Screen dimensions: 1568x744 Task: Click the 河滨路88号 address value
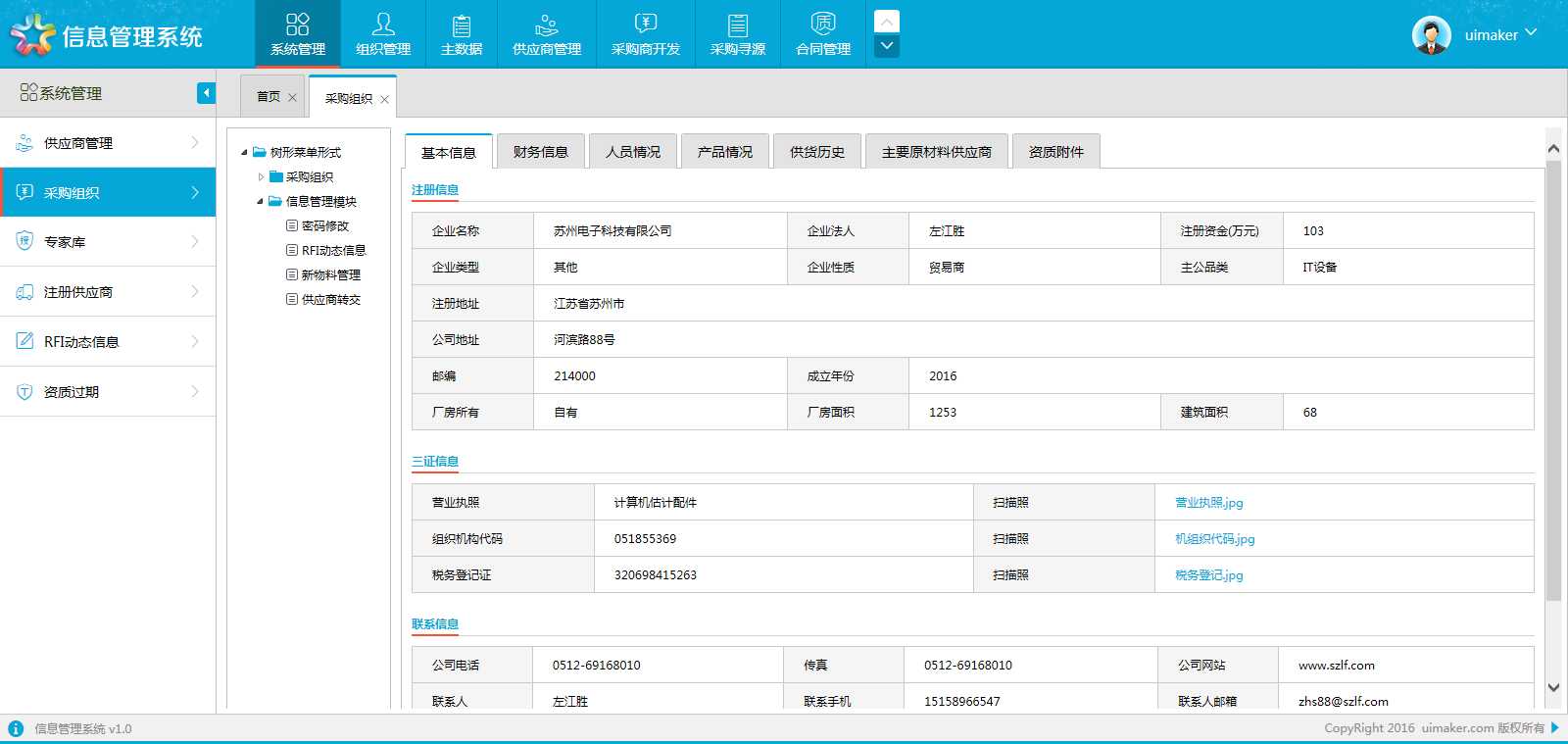pos(584,340)
